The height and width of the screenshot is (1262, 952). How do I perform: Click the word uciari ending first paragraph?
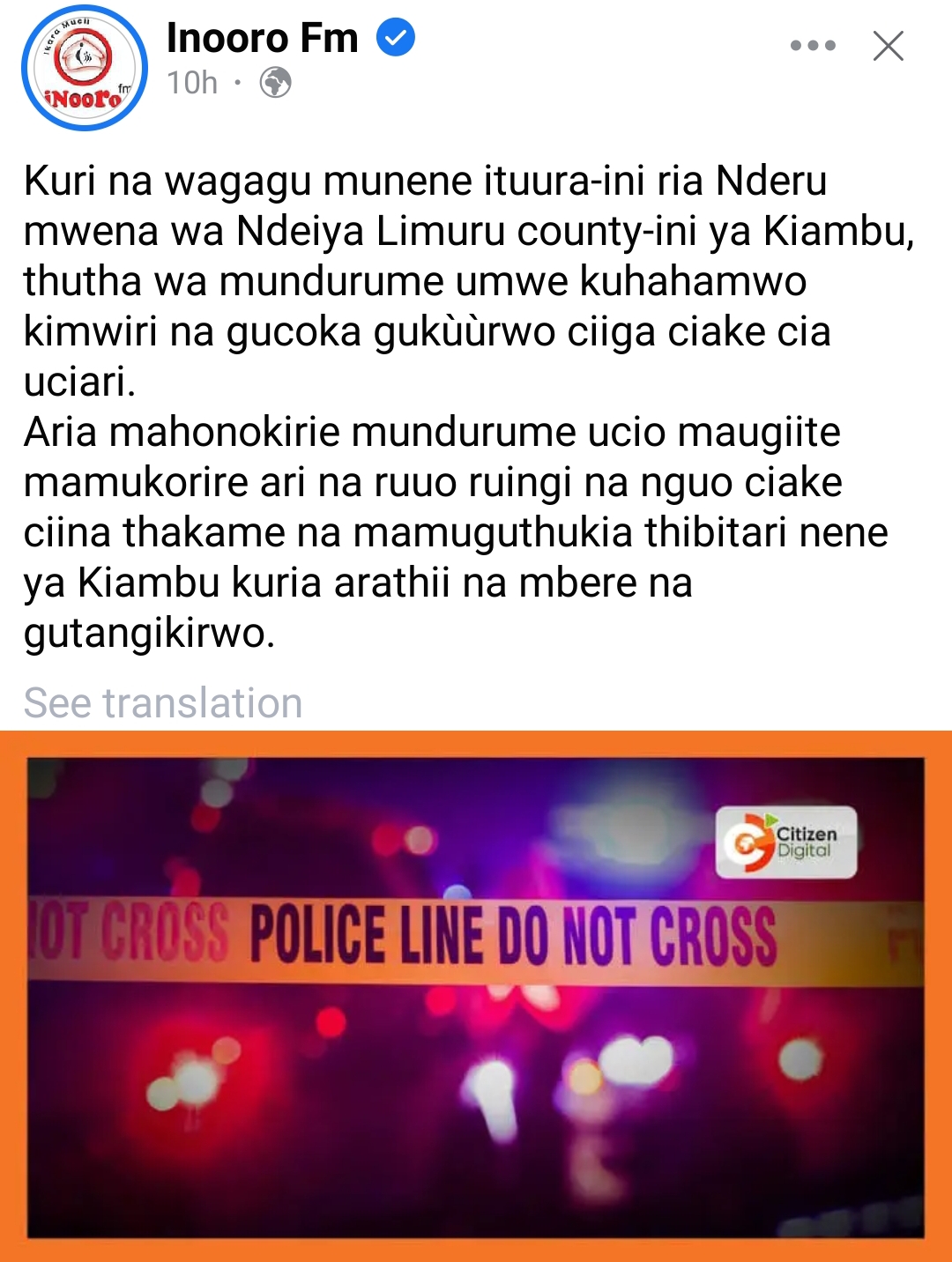79,382
